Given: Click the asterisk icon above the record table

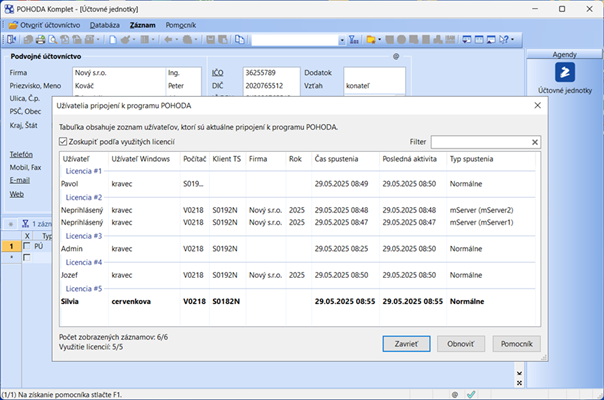Looking at the screenshot, I should 11,224.
